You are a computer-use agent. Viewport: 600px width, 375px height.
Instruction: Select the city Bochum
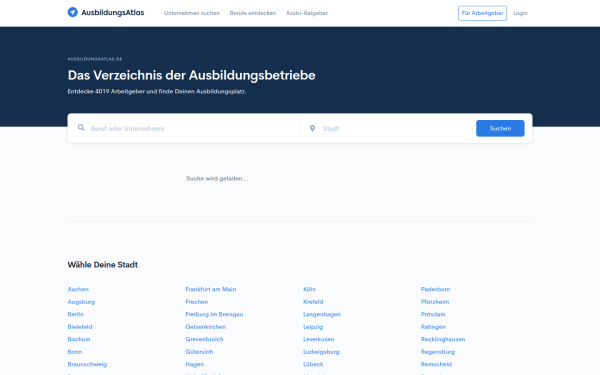click(x=79, y=339)
